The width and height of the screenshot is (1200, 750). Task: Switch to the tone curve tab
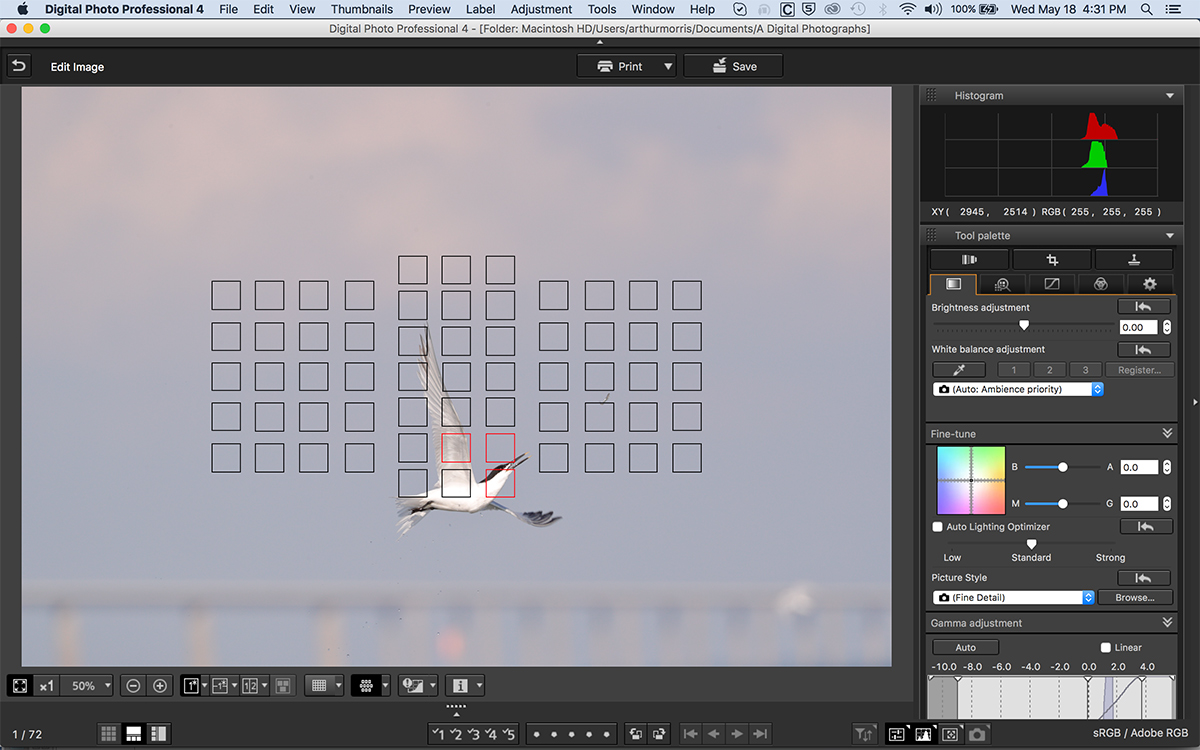click(x=1052, y=284)
